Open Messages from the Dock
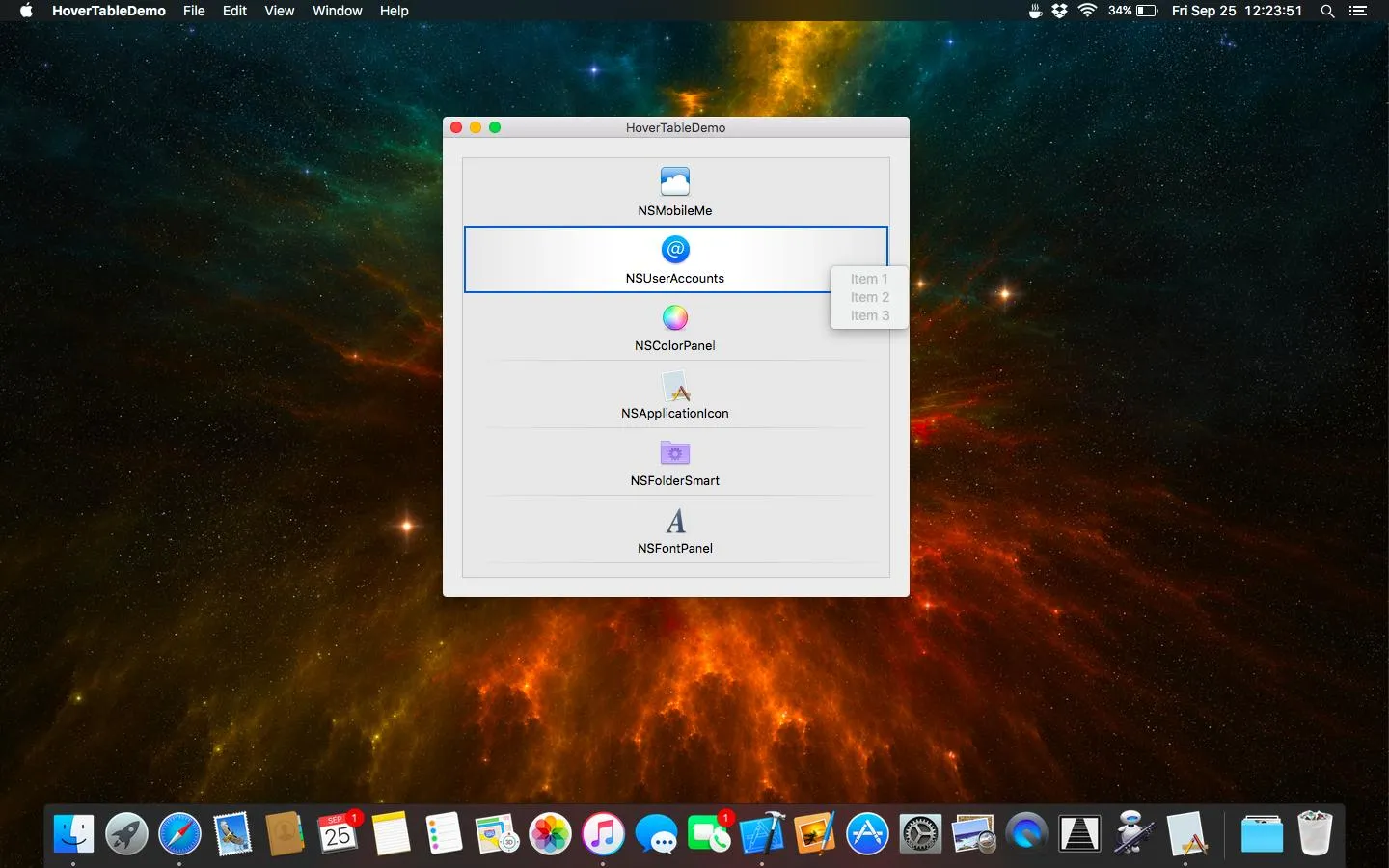Image resolution: width=1389 pixels, height=868 pixels. click(656, 834)
